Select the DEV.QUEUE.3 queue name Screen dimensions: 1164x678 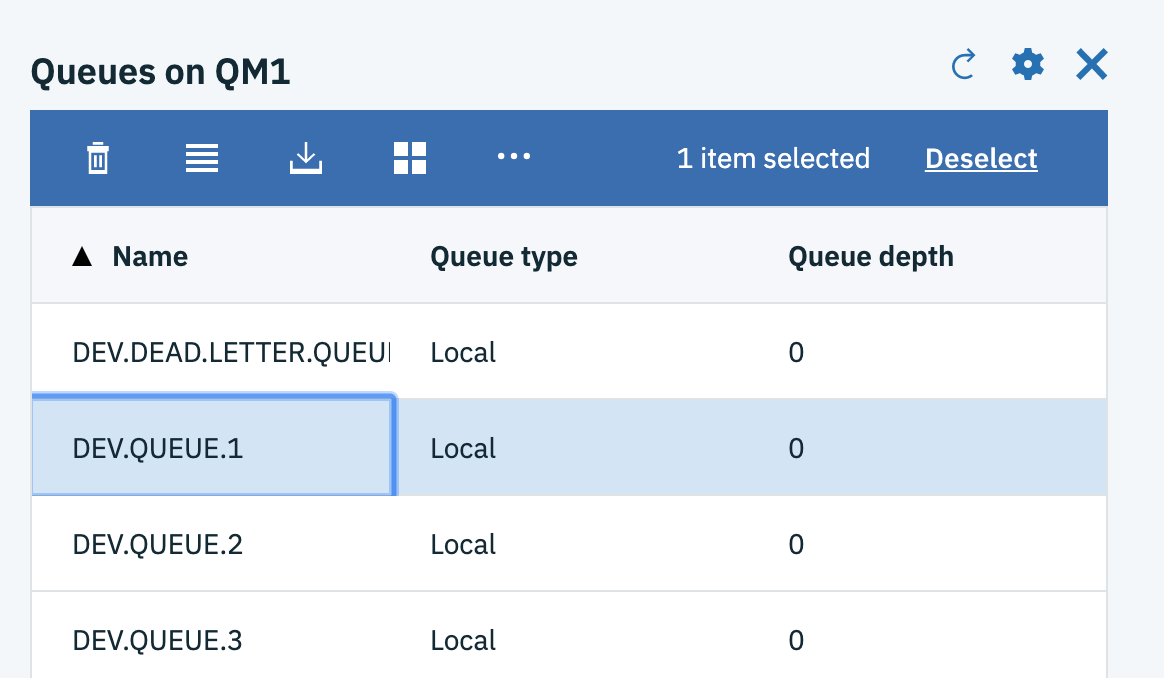(x=158, y=640)
